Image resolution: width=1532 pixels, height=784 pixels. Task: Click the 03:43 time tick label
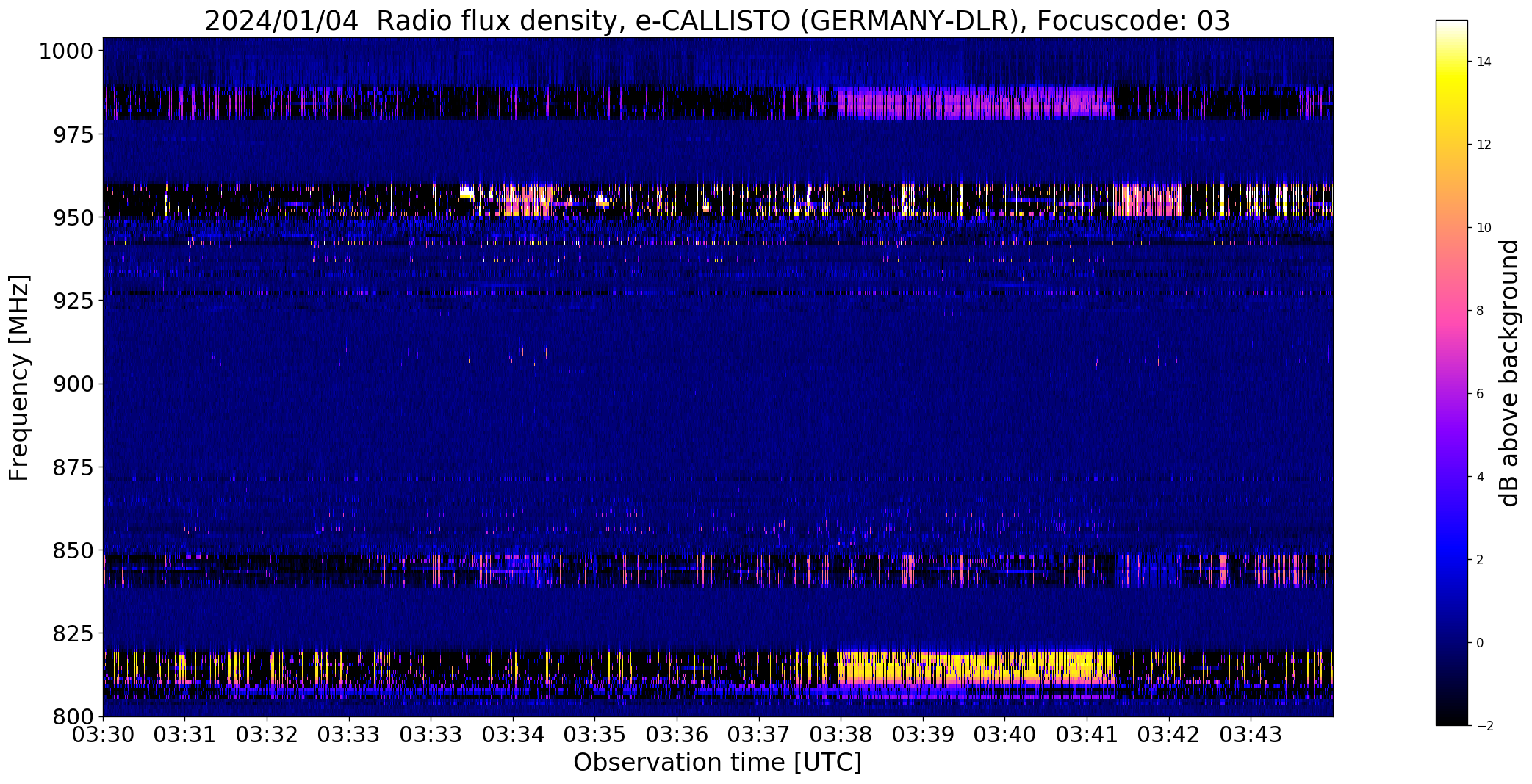click(1251, 734)
